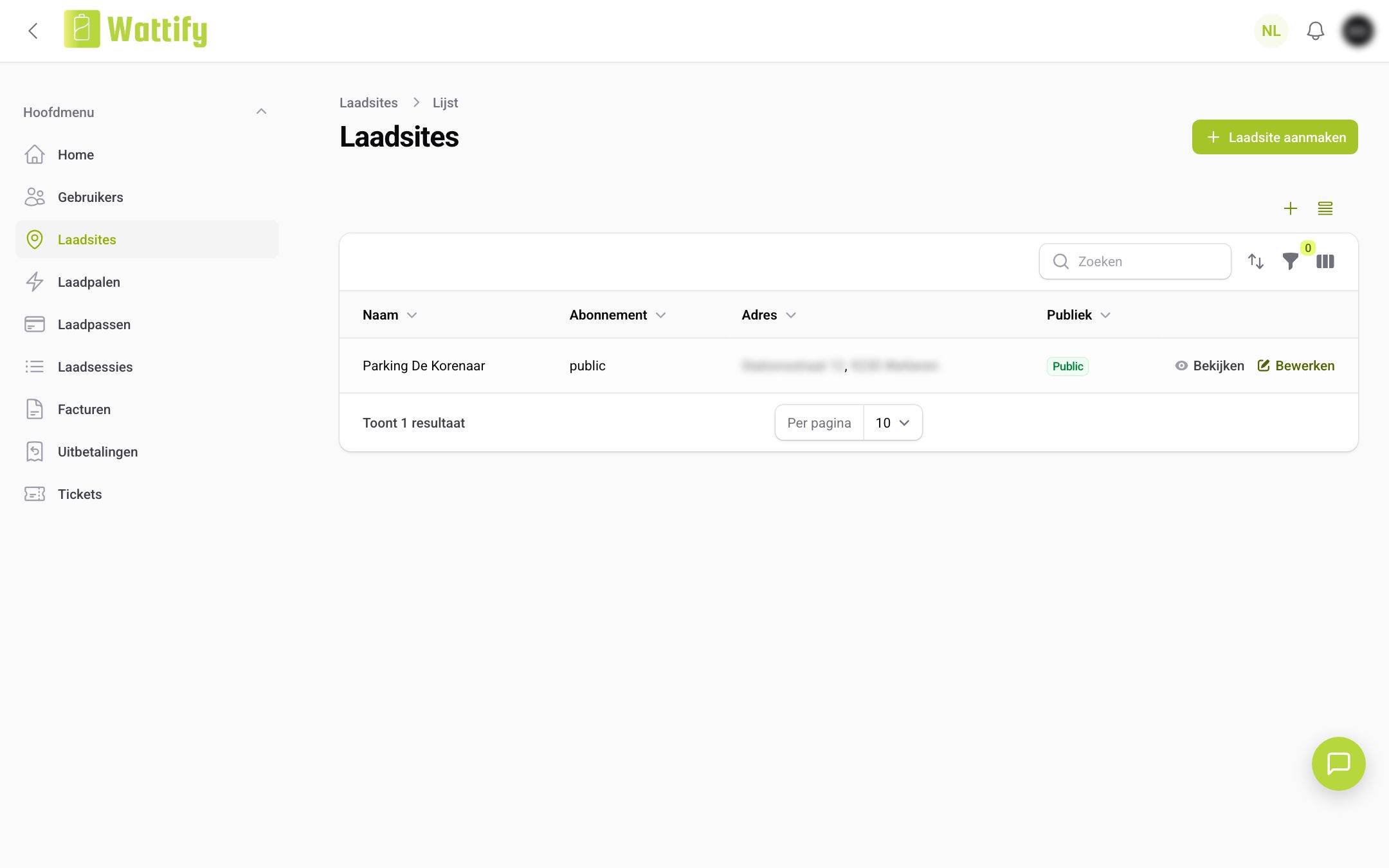This screenshot has width=1389, height=868.
Task: Open the notifications bell
Action: [1315, 31]
